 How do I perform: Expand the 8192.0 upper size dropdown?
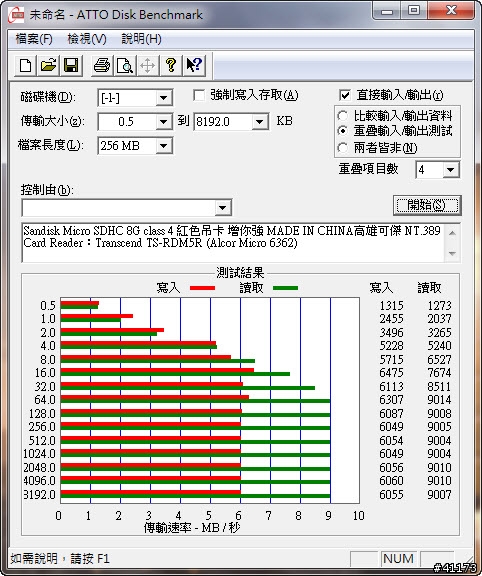(x=260, y=122)
